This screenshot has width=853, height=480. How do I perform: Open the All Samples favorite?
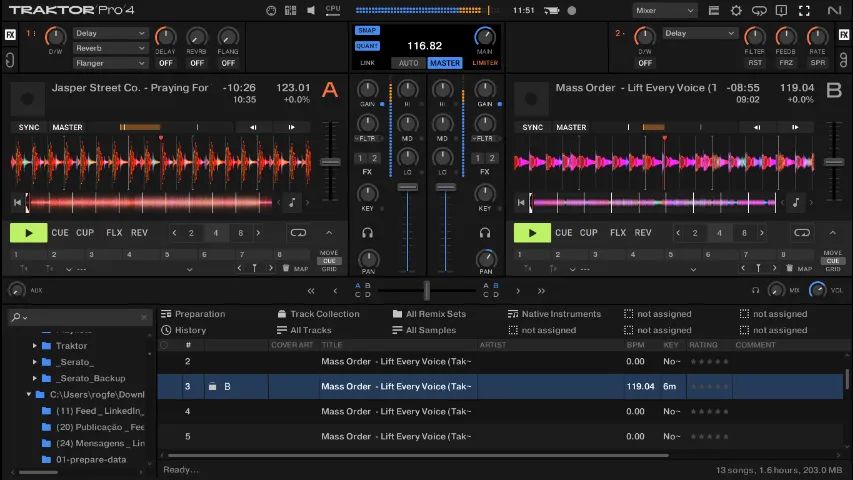(x=424, y=330)
